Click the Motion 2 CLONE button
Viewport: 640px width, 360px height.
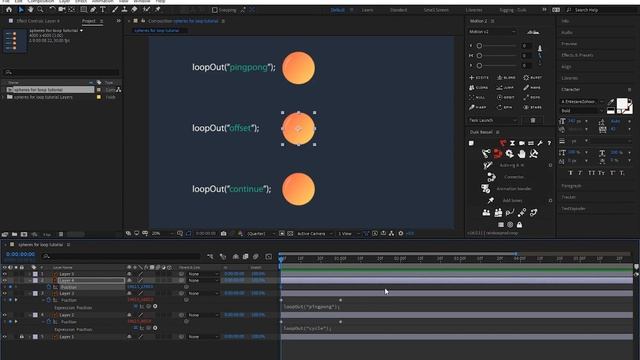(x=479, y=87)
